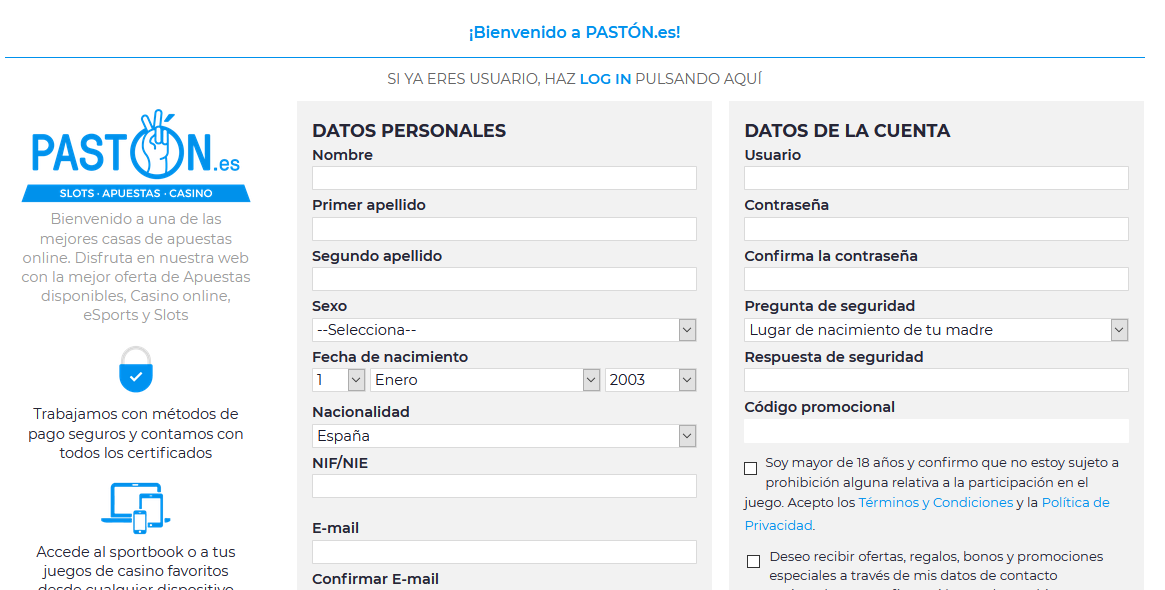Open the Política de Privacidad link

[927, 513]
